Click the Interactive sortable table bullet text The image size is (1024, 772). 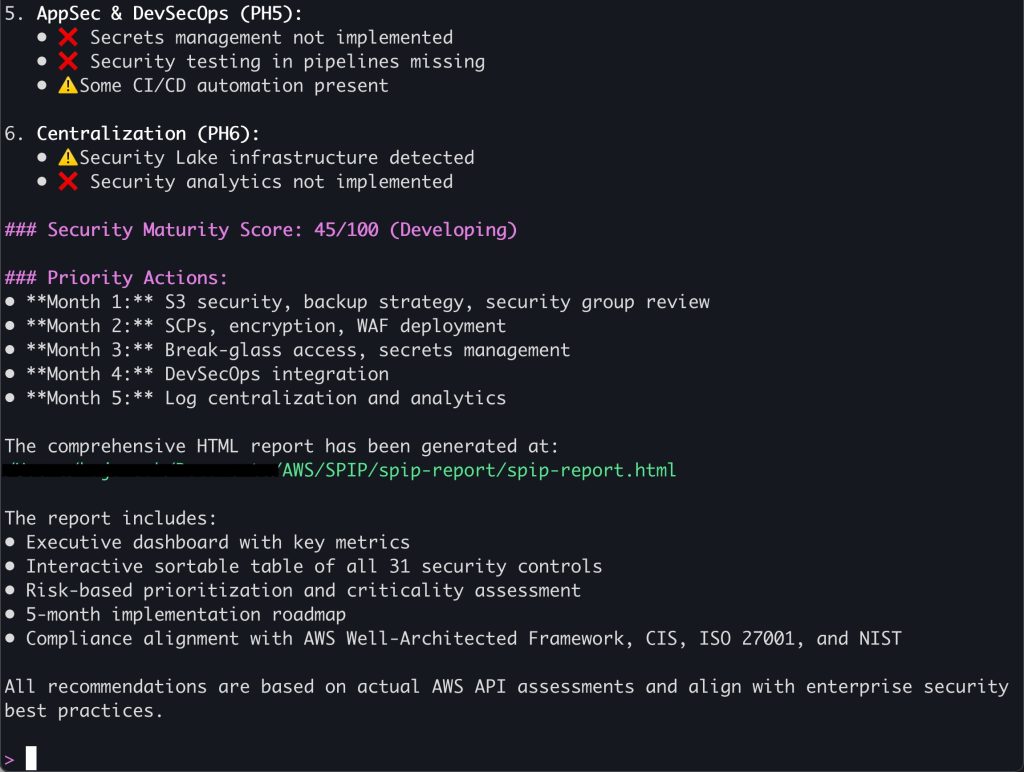[313, 566]
